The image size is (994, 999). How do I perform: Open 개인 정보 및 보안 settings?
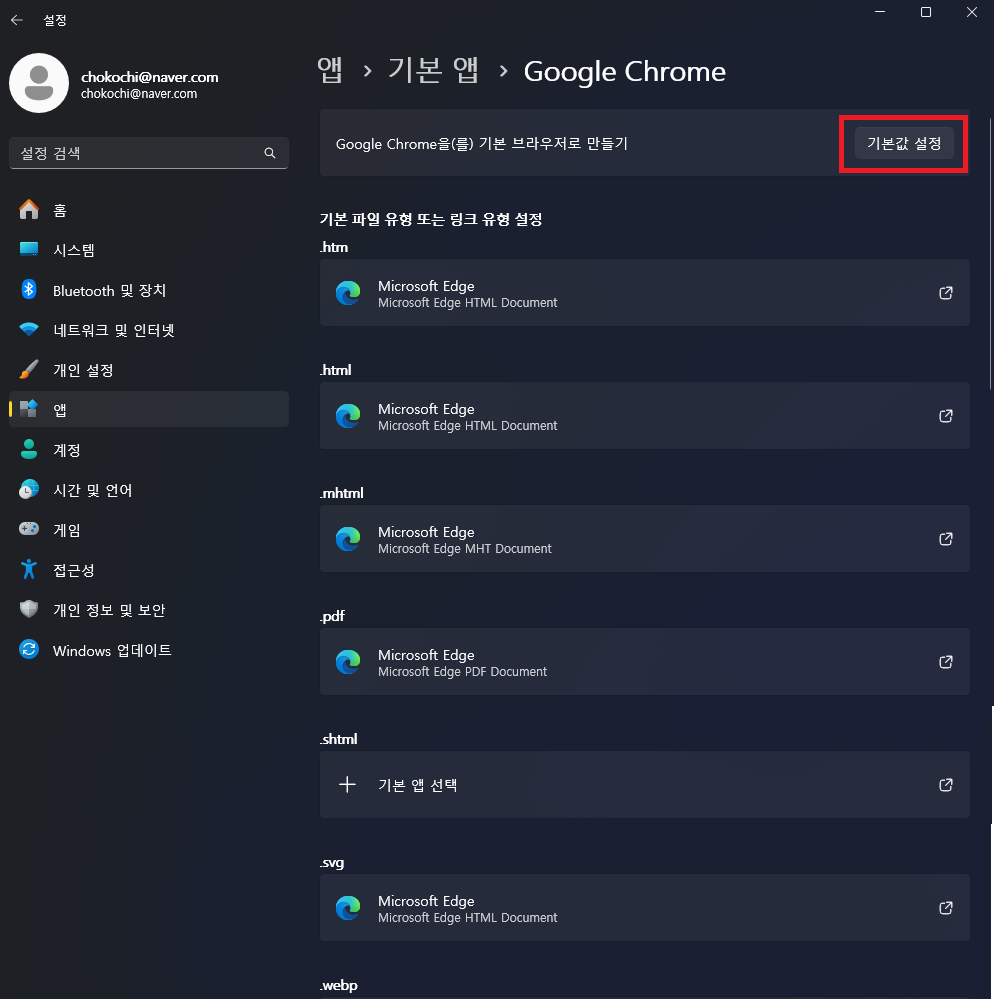click(x=148, y=610)
